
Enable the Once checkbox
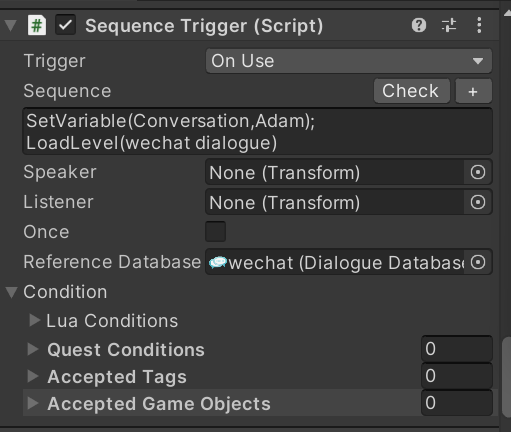[x=215, y=231]
